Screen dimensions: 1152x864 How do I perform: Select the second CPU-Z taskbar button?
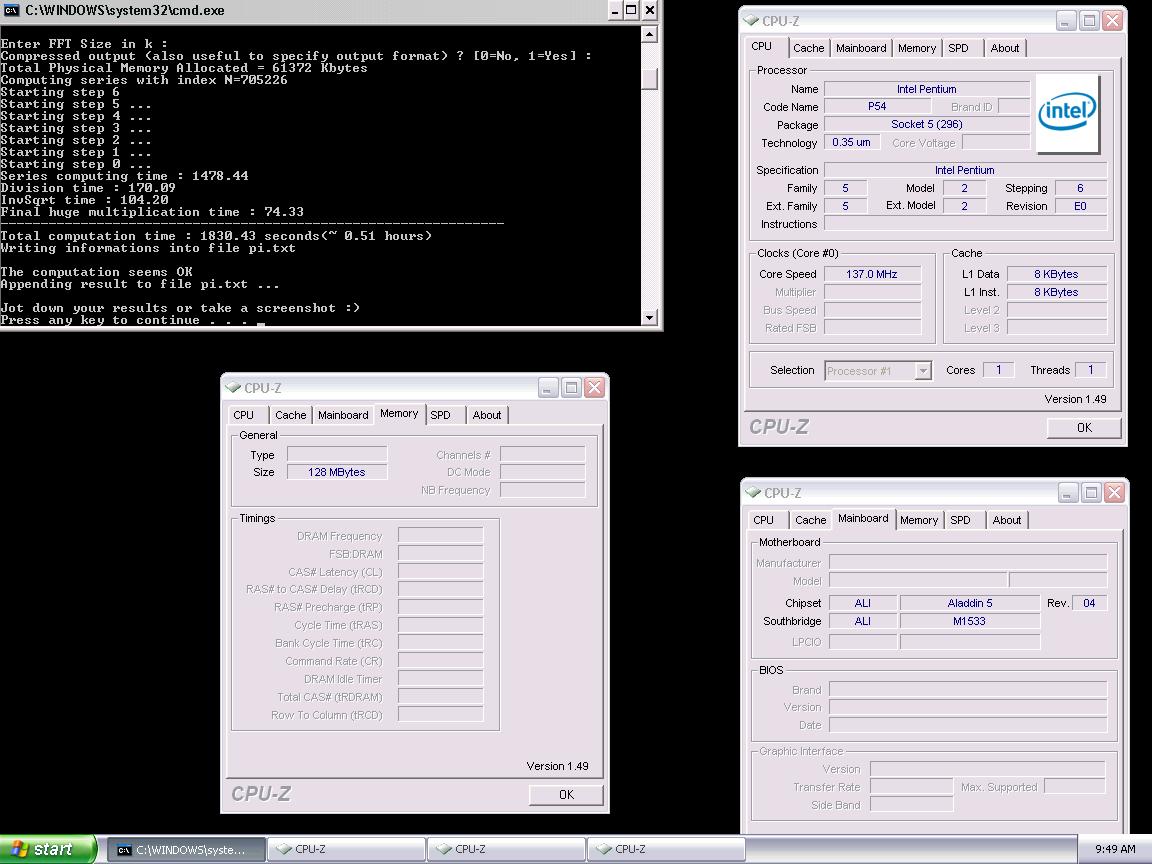click(506, 849)
